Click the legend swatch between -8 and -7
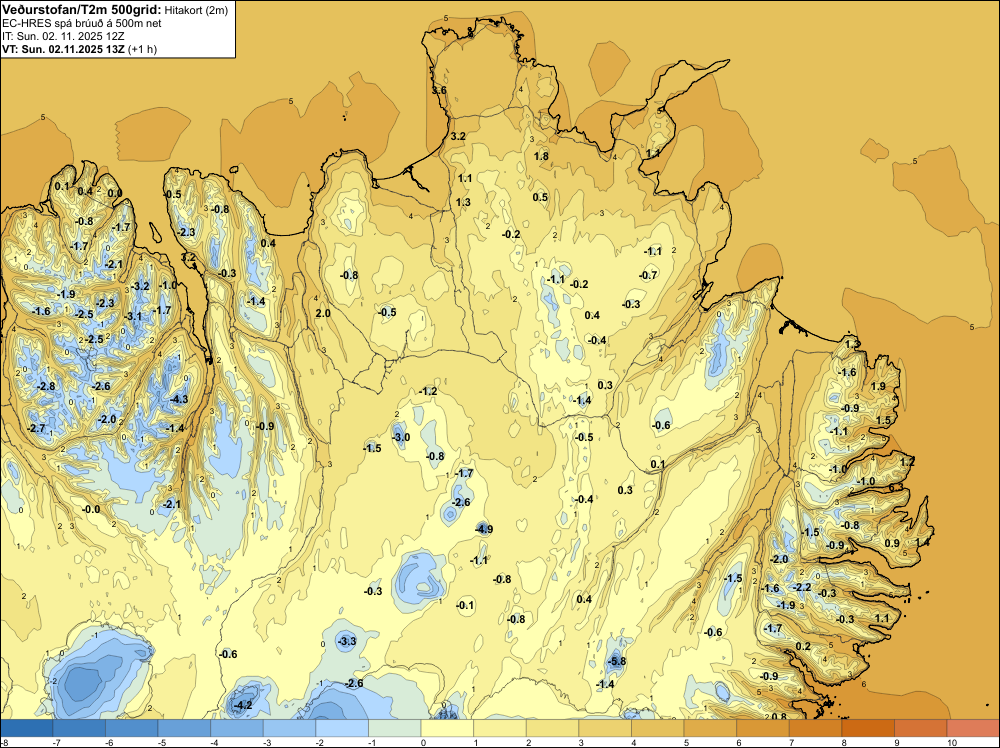 pyautogui.click(x=27, y=728)
